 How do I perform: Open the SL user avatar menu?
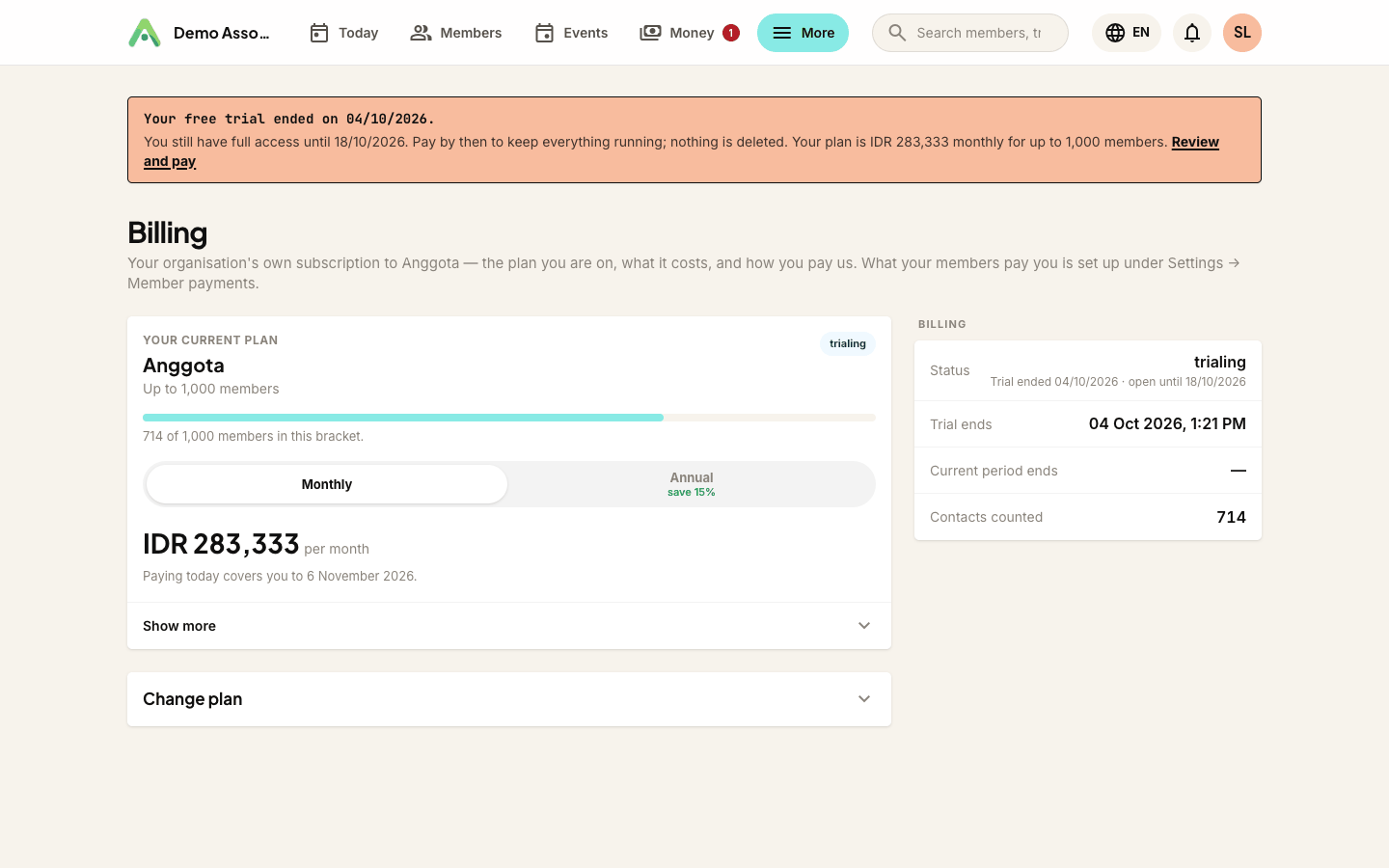click(x=1242, y=33)
